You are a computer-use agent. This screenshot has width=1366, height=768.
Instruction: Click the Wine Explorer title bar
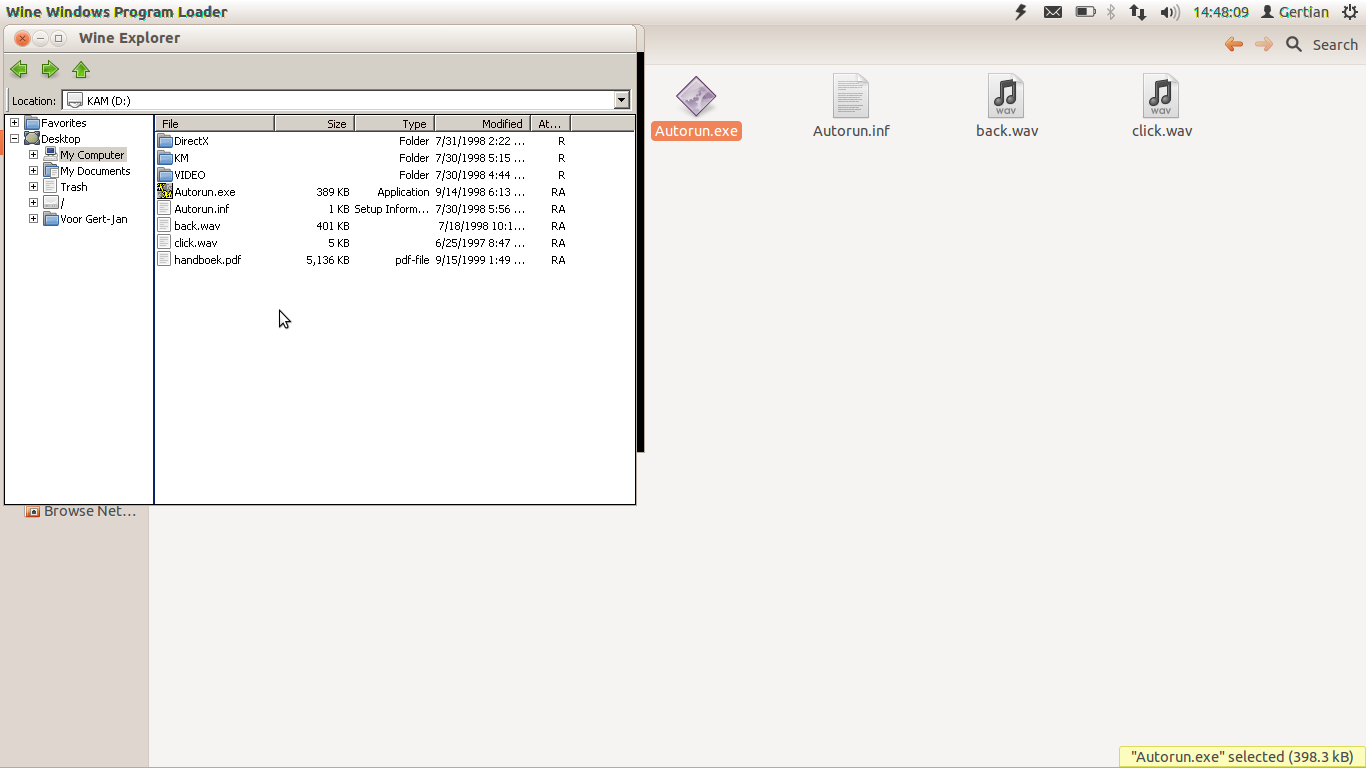pos(320,38)
